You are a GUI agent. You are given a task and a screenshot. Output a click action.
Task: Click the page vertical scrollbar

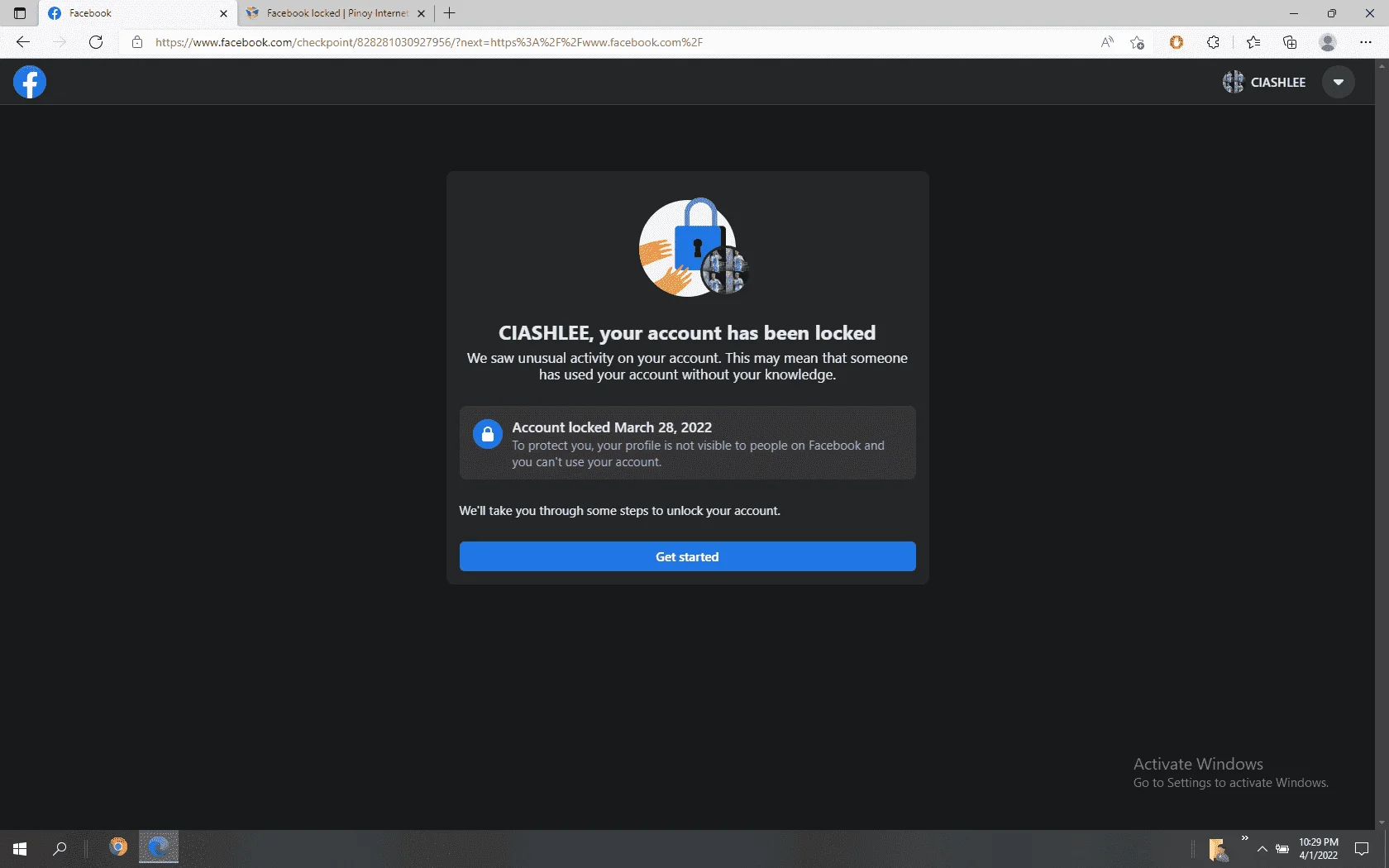[x=1381, y=444]
